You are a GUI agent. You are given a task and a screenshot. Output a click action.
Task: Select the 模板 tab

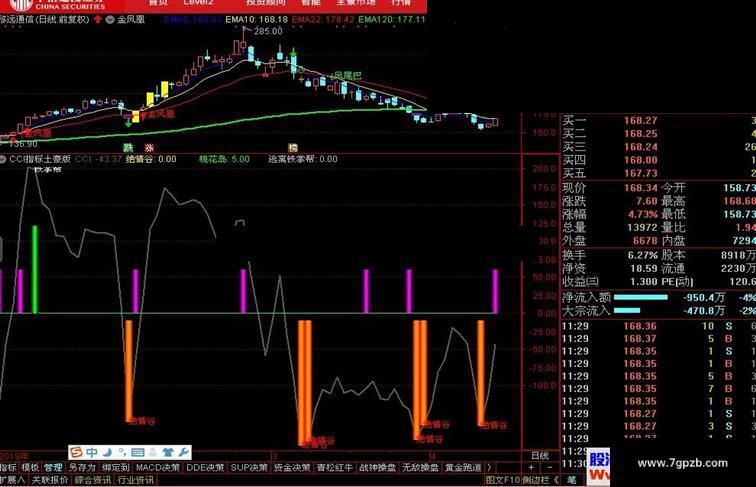click(x=30, y=467)
